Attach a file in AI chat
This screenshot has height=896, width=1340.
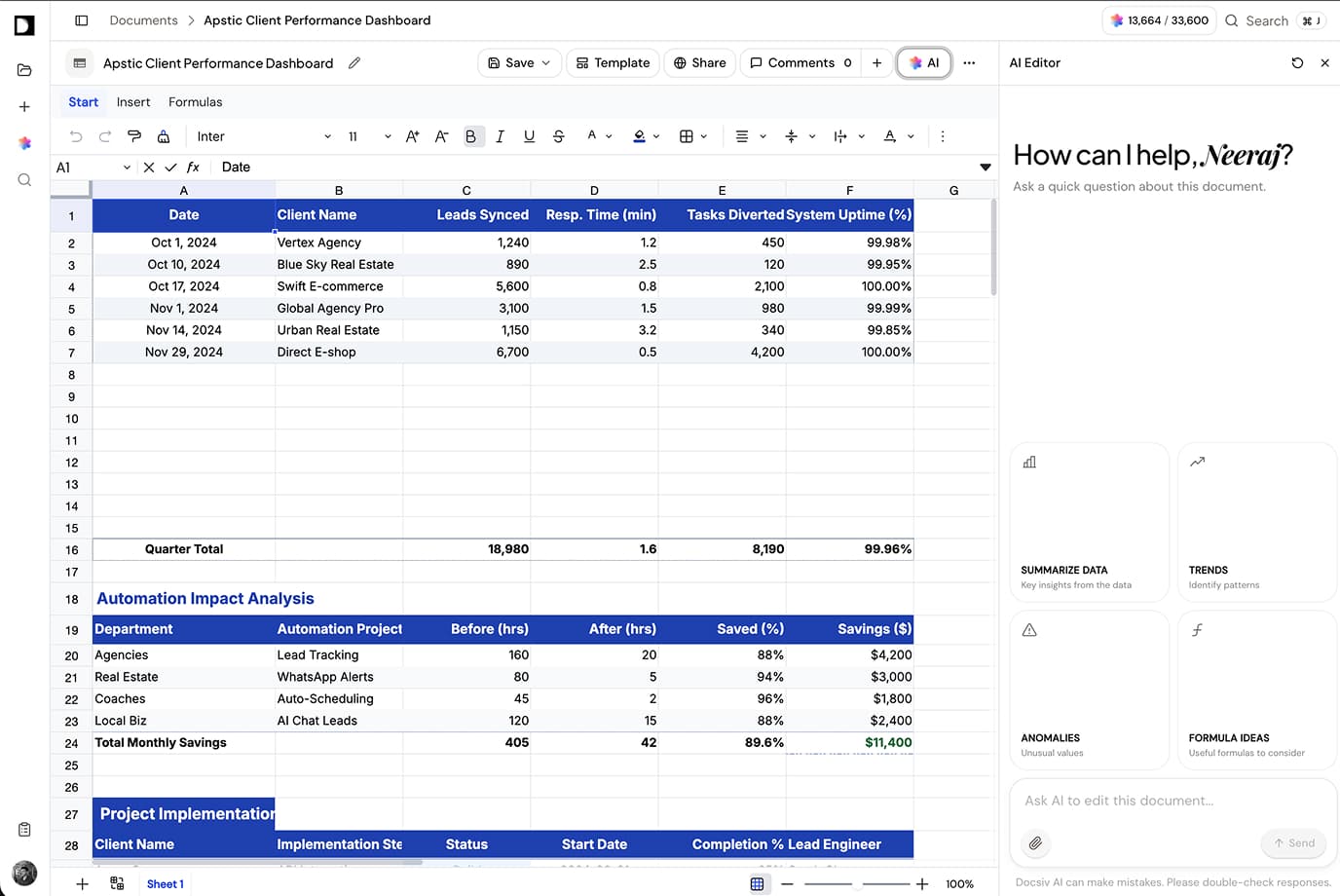(x=1035, y=844)
